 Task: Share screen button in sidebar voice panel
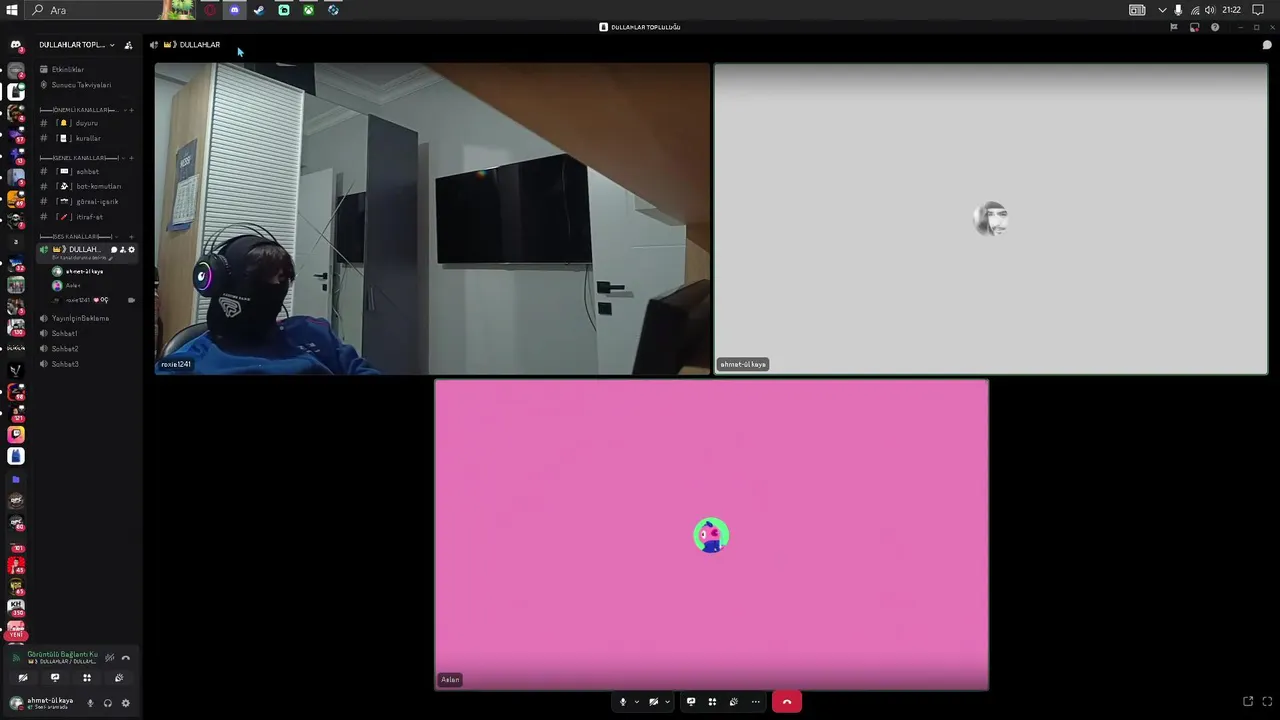pyautogui.click(x=55, y=678)
